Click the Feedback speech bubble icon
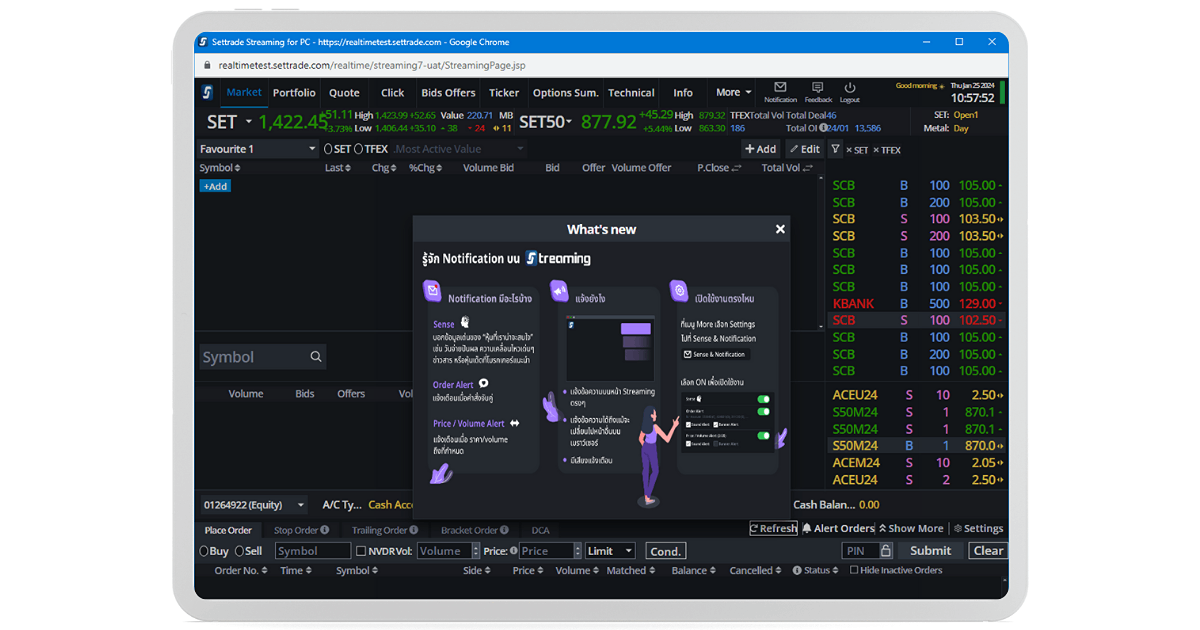The height and width of the screenshot is (630, 1200). (x=817, y=88)
